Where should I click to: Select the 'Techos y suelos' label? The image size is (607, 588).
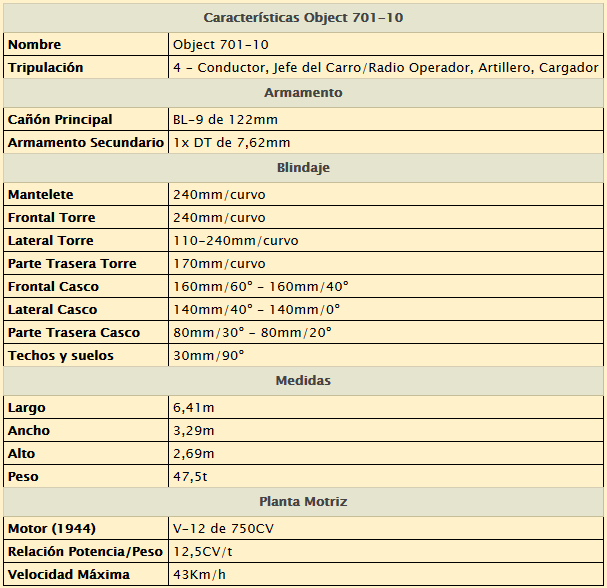click(x=61, y=355)
